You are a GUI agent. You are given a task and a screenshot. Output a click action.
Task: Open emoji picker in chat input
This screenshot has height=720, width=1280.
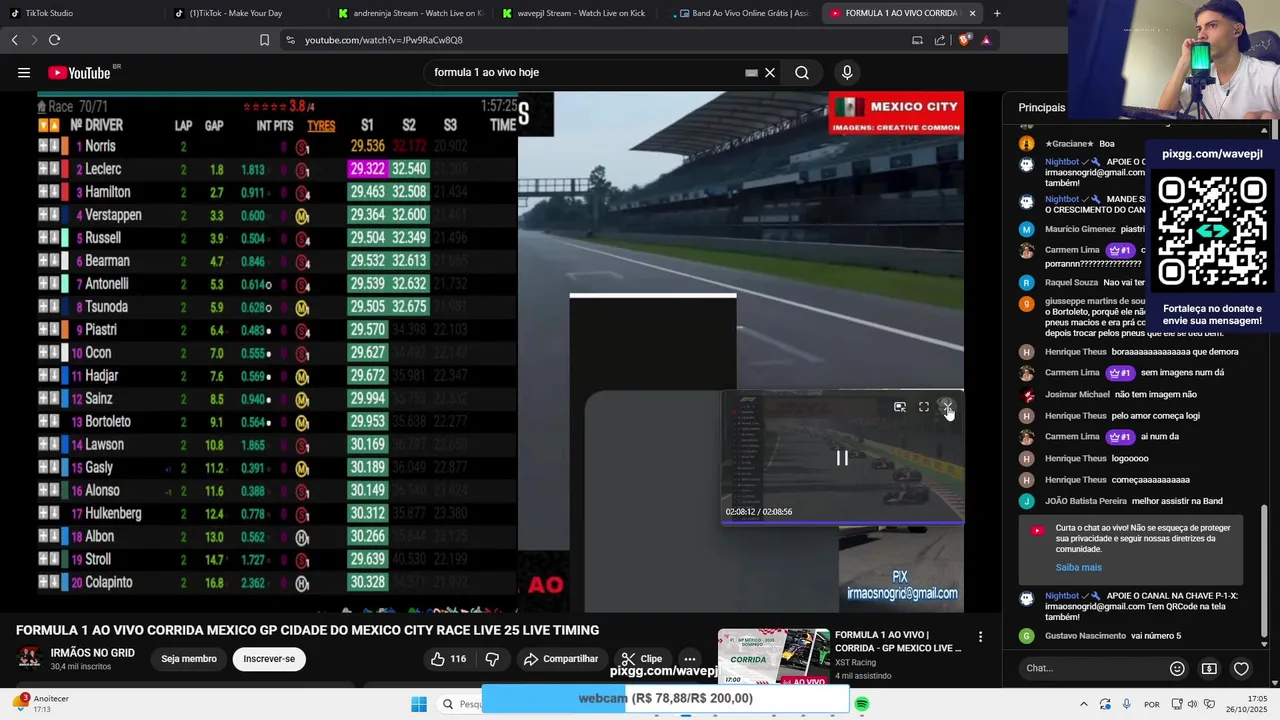point(1177,668)
